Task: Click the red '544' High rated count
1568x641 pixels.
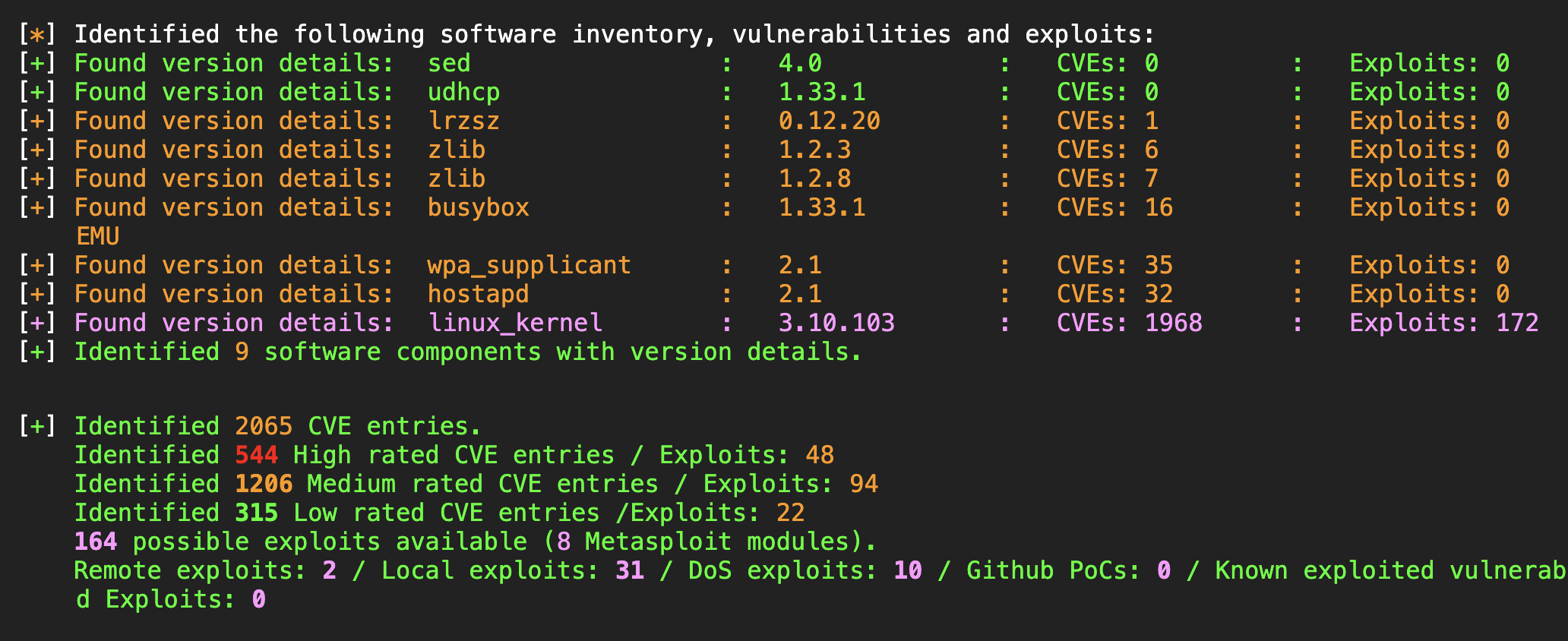Action: point(257,455)
